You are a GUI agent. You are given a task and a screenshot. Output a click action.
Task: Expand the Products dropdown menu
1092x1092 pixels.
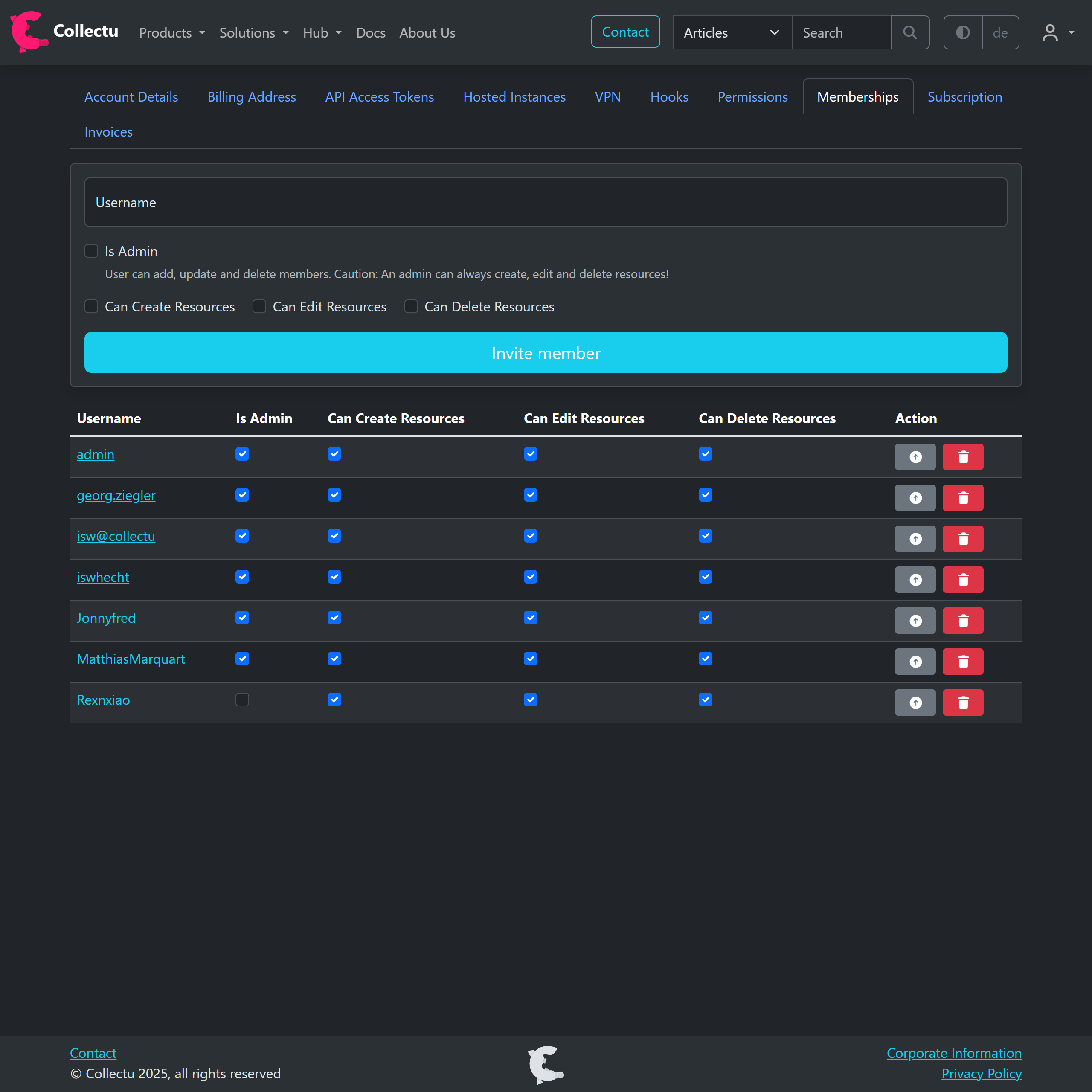tap(172, 33)
